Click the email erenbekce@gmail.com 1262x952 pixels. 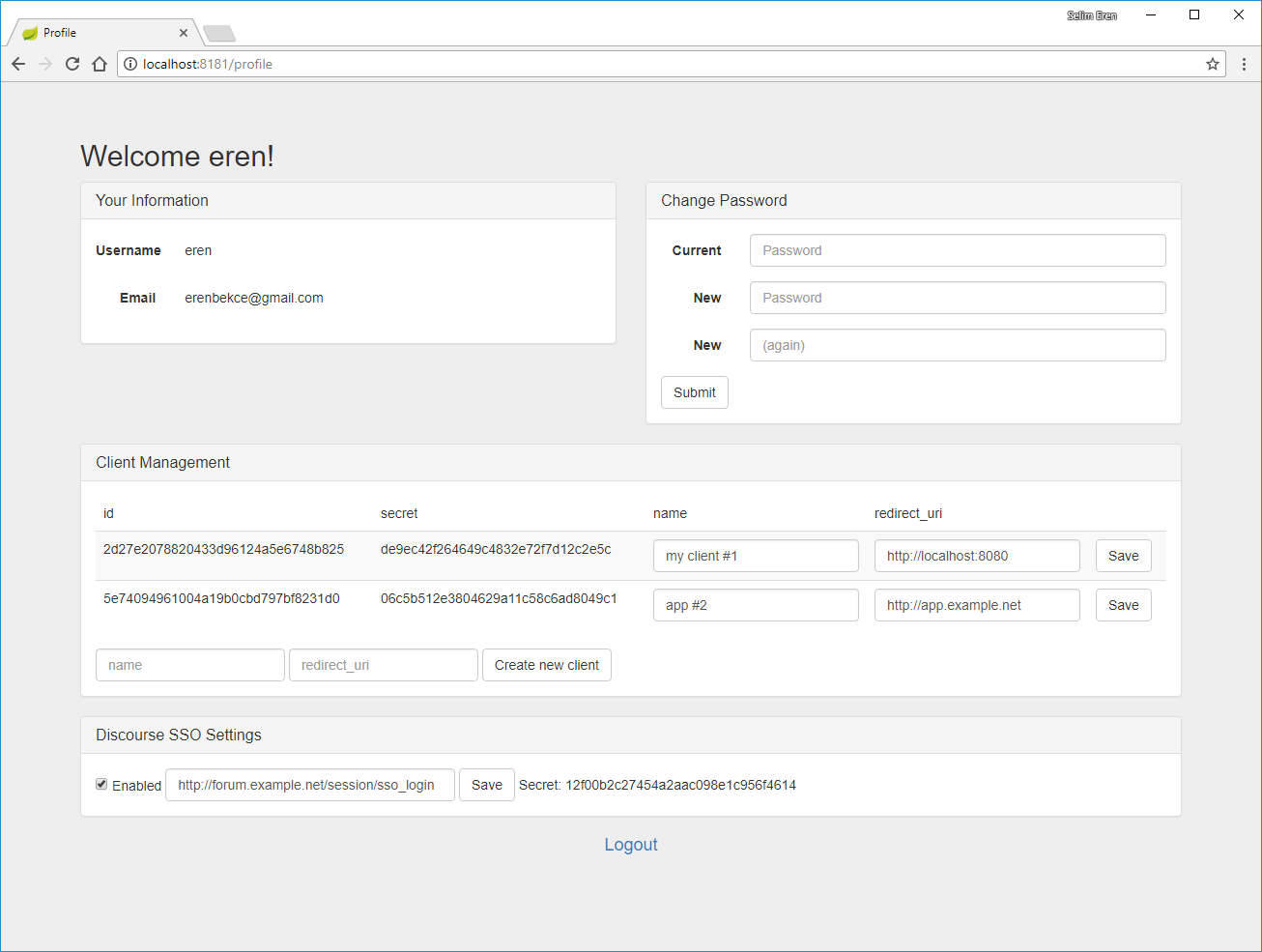(x=254, y=298)
